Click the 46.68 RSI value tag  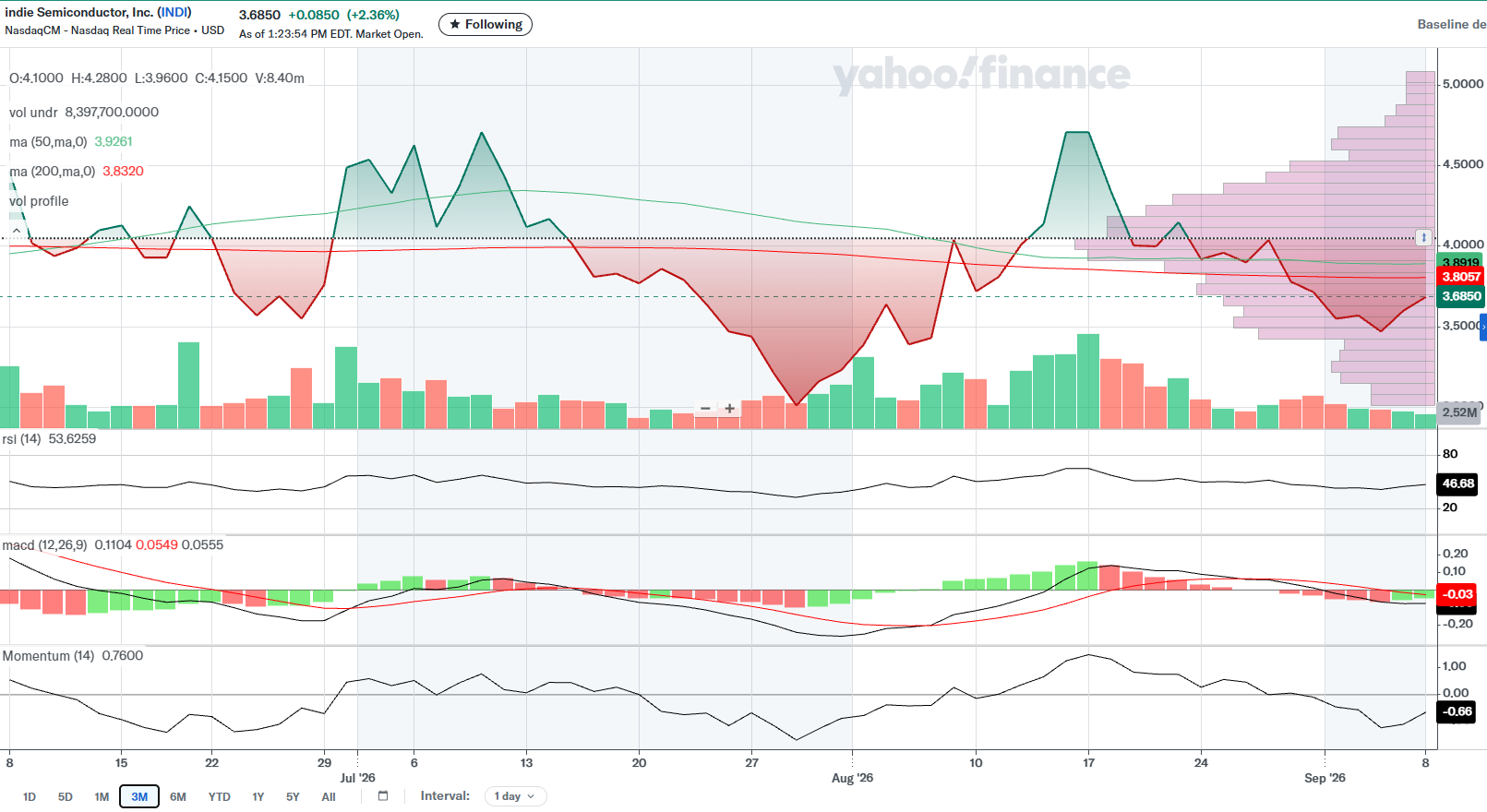(1458, 484)
